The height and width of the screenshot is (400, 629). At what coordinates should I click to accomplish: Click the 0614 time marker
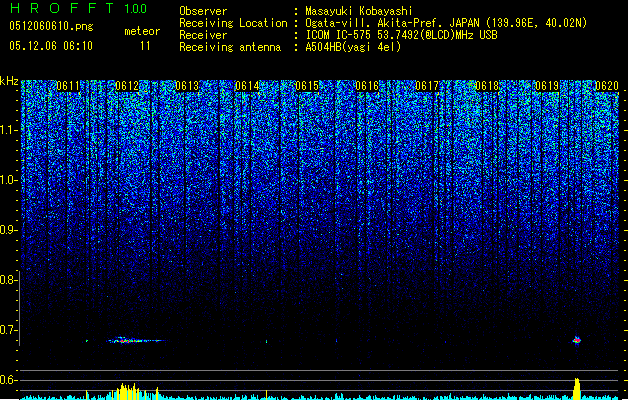point(247,86)
